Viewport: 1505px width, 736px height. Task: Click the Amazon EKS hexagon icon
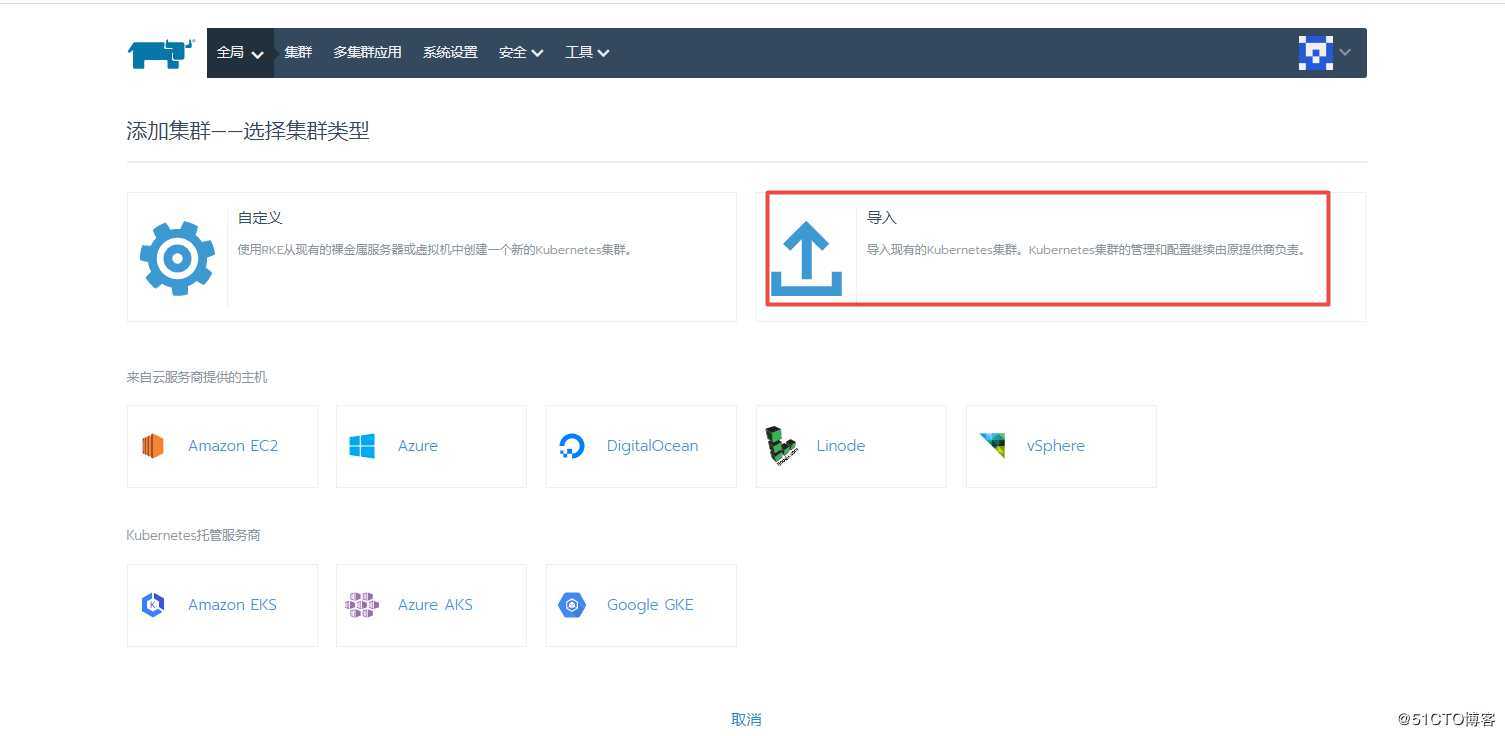pos(152,605)
